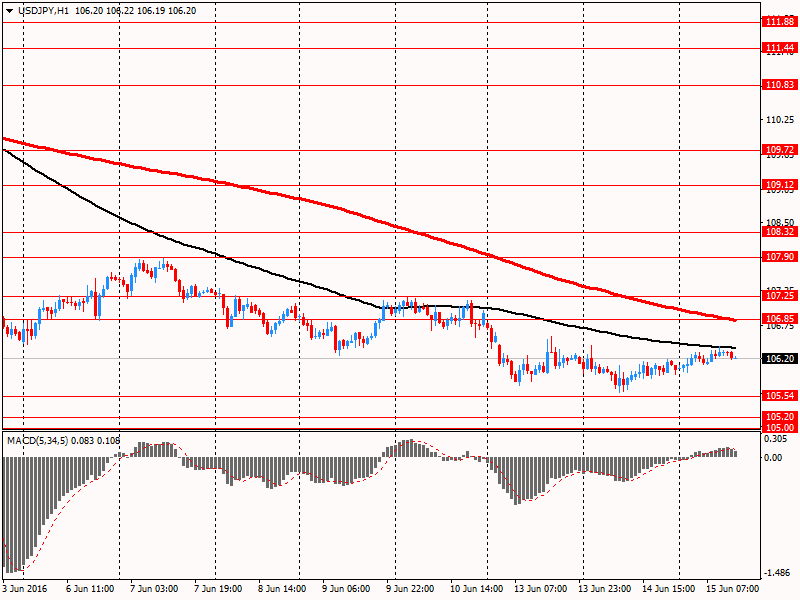Click the USDJPY,H1 chart title text
Viewport: 800px width, 600px height.
[43, 11]
